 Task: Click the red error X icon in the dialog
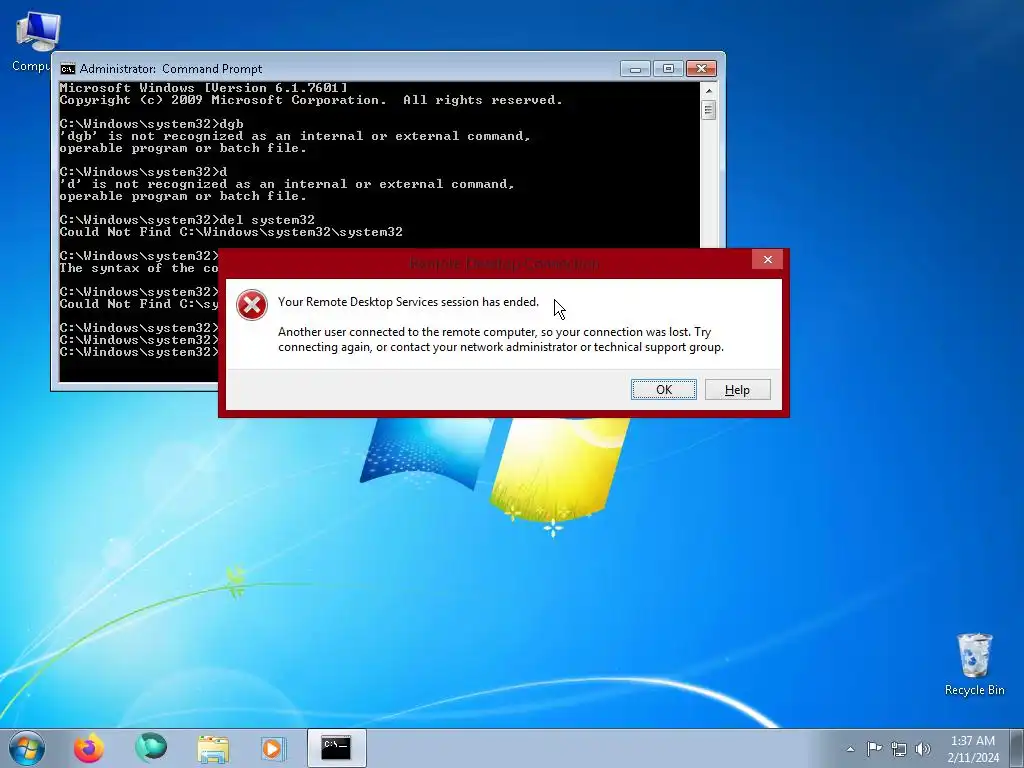click(252, 305)
